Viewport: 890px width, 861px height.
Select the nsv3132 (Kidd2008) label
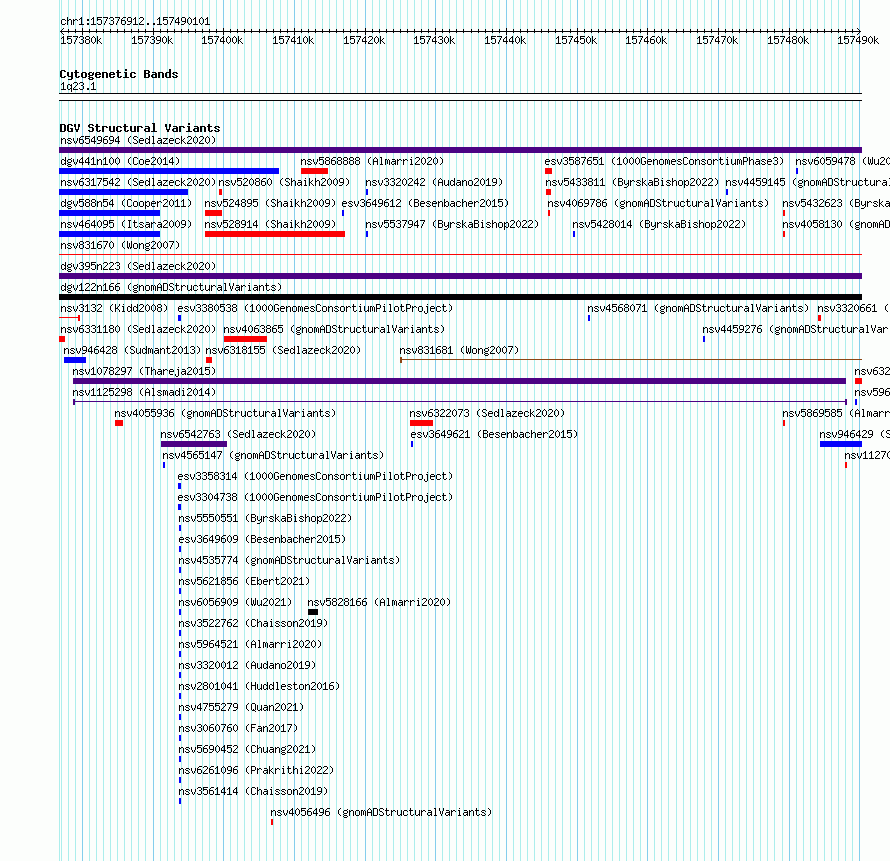(x=114, y=308)
